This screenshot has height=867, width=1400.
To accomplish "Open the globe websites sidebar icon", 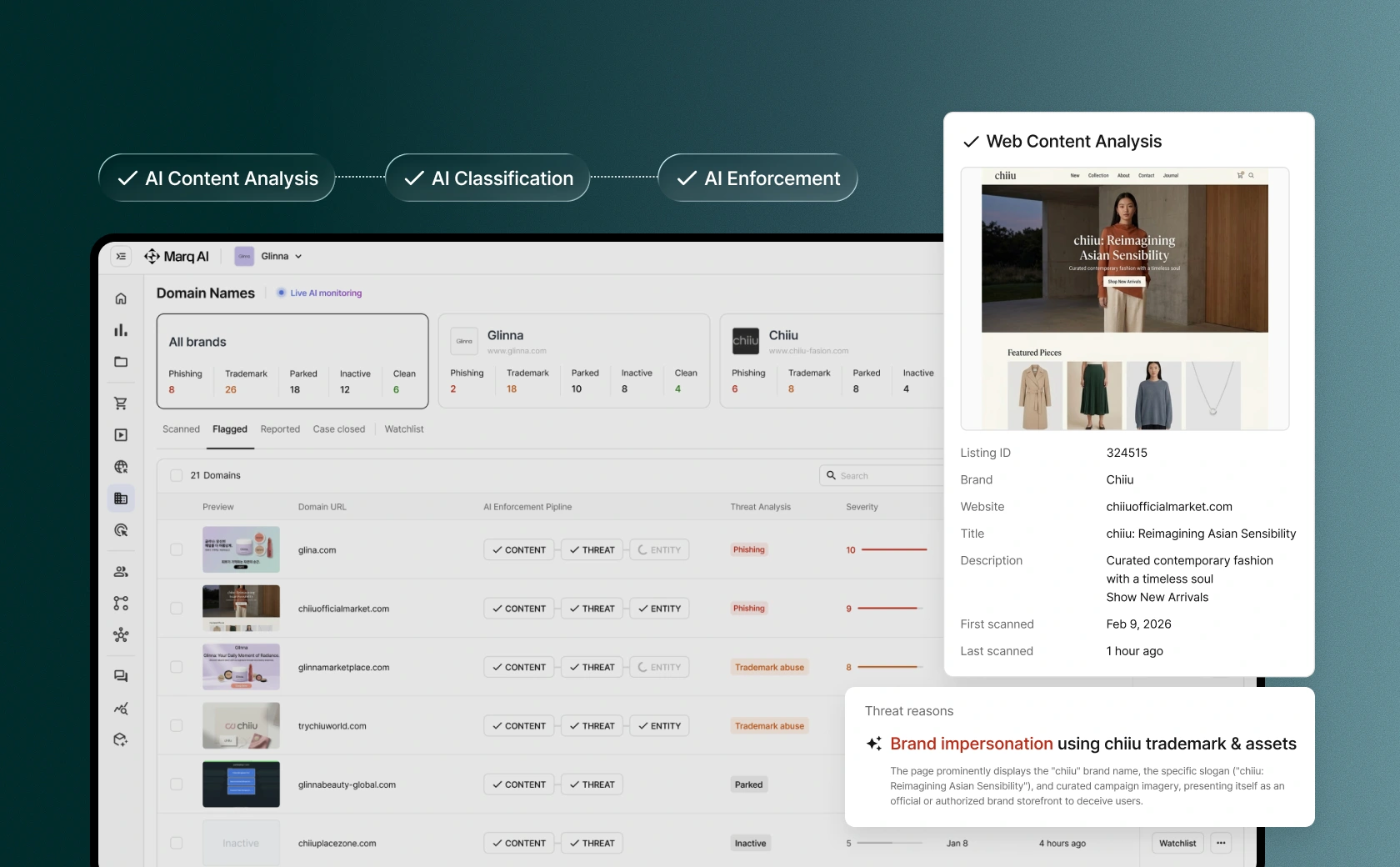I will (x=121, y=467).
